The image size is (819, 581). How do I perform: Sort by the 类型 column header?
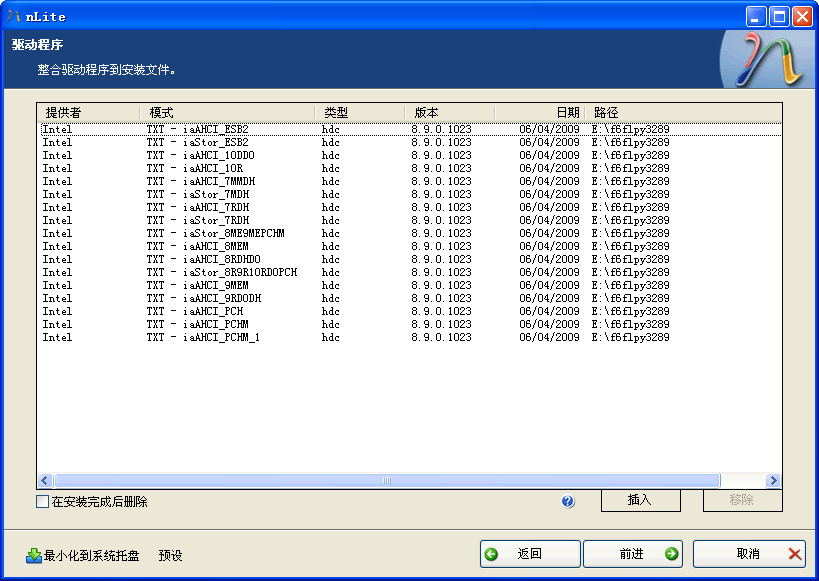pos(360,112)
